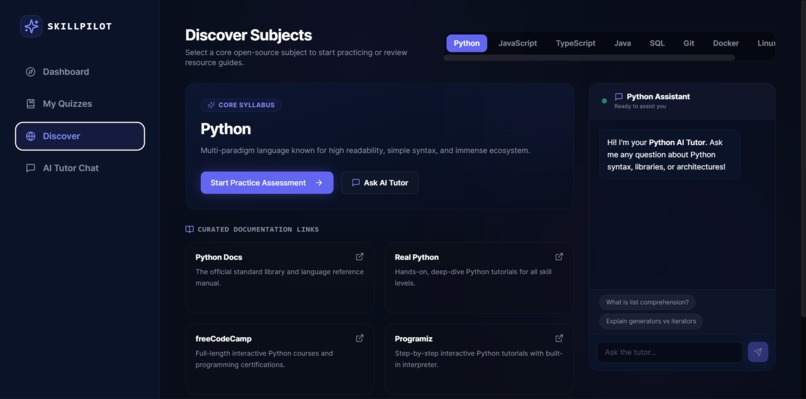Click the Core Syllabus badge
The image size is (806, 399).
[x=241, y=105]
